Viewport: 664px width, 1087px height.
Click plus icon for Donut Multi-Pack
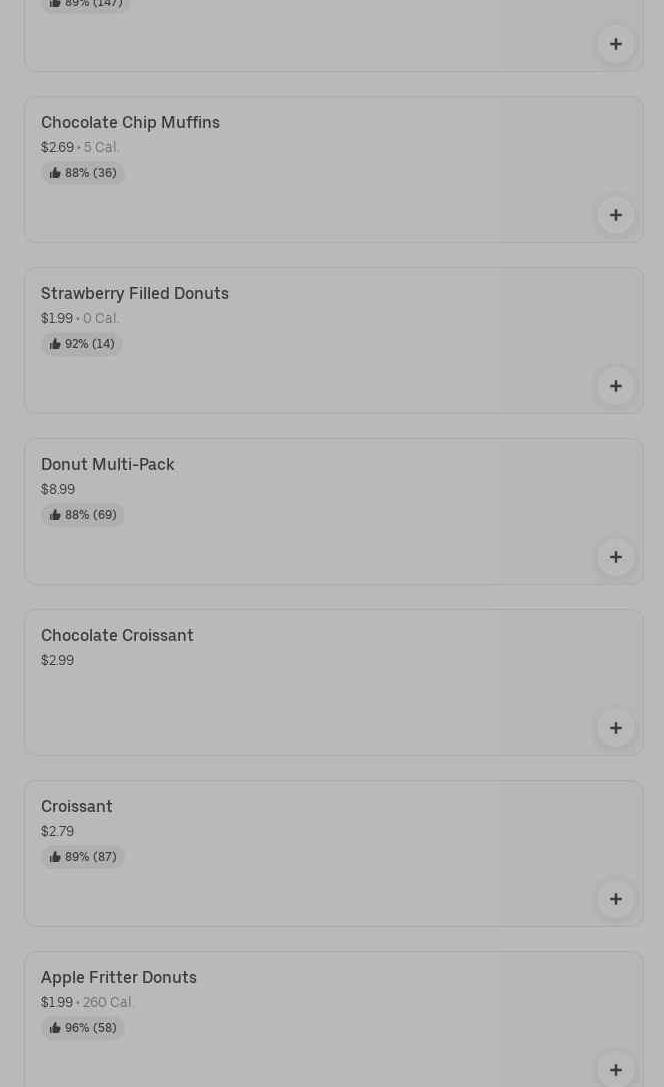(x=615, y=557)
